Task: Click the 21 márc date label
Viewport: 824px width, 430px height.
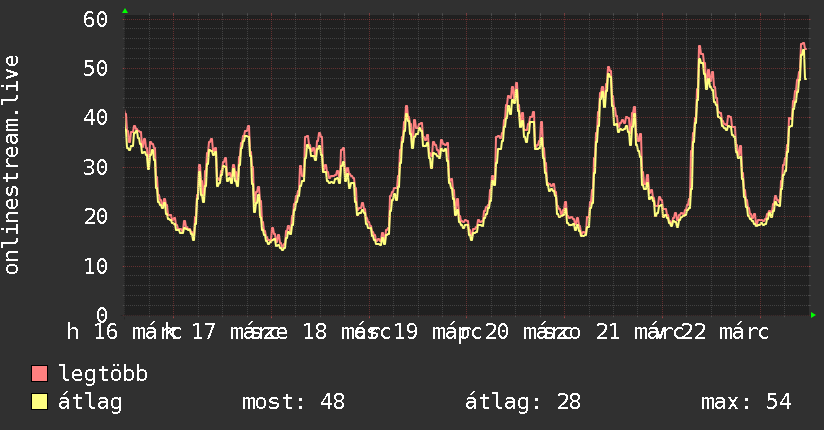Action: tap(639, 332)
